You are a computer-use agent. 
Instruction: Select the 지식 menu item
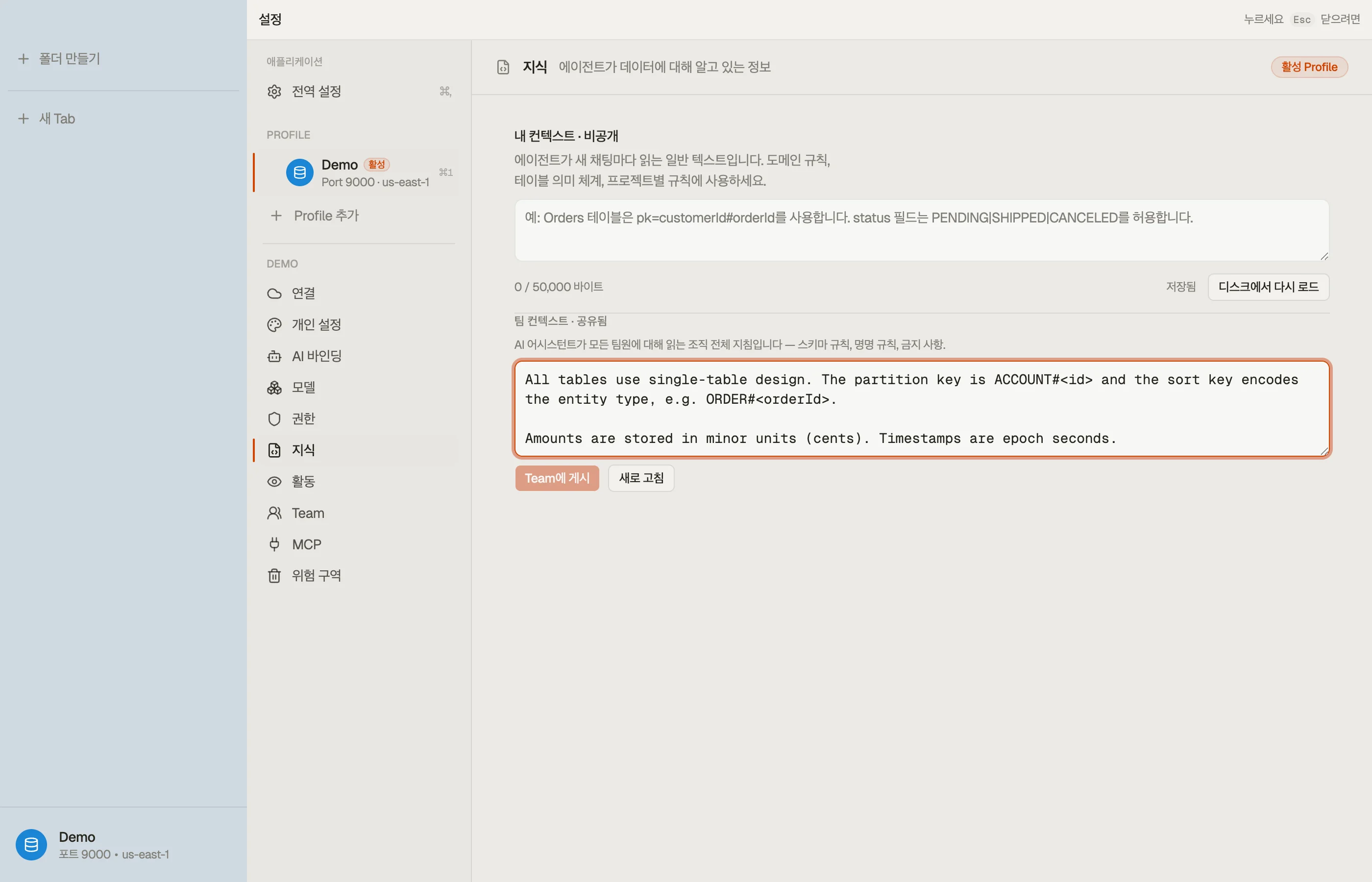359,450
